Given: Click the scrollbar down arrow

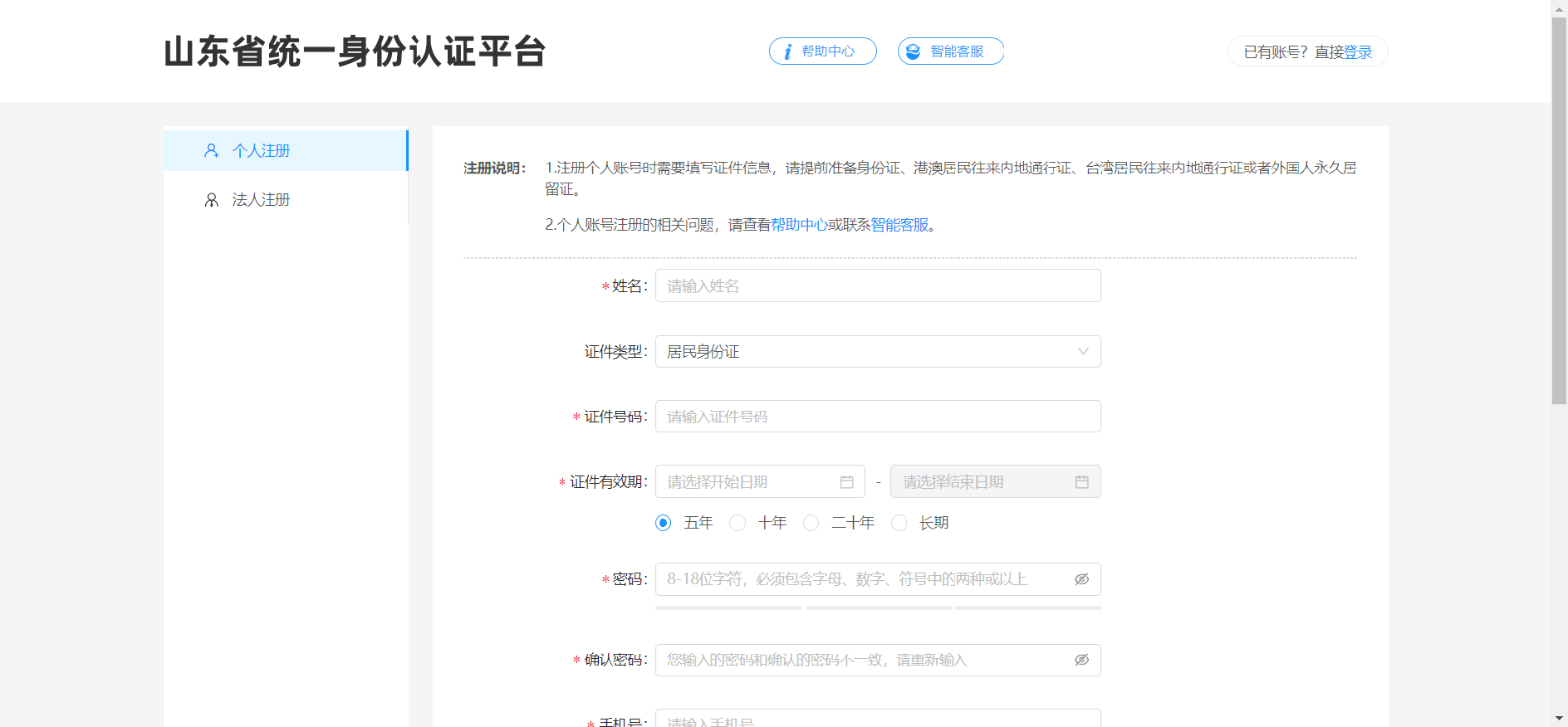Looking at the screenshot, I should point(1559,719).
